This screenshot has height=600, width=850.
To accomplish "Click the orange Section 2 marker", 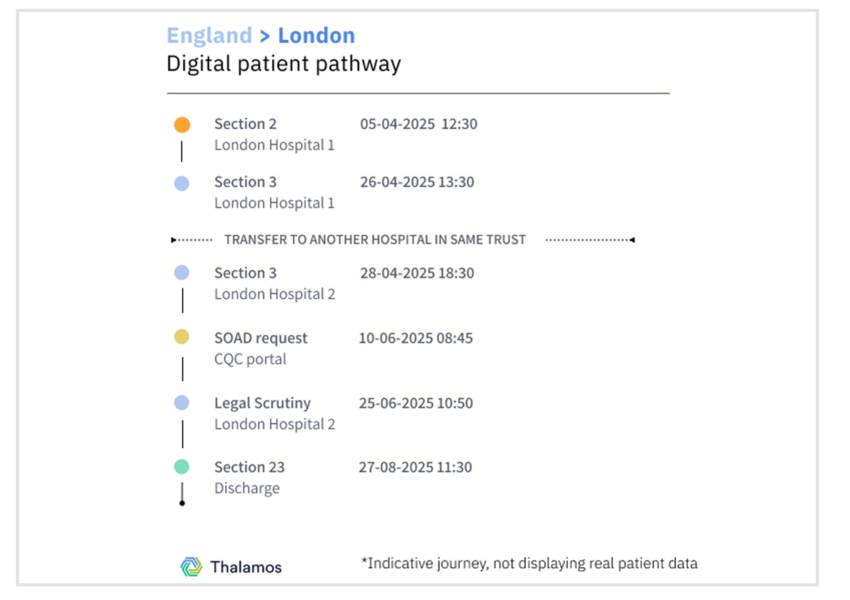I will [182, 125].
